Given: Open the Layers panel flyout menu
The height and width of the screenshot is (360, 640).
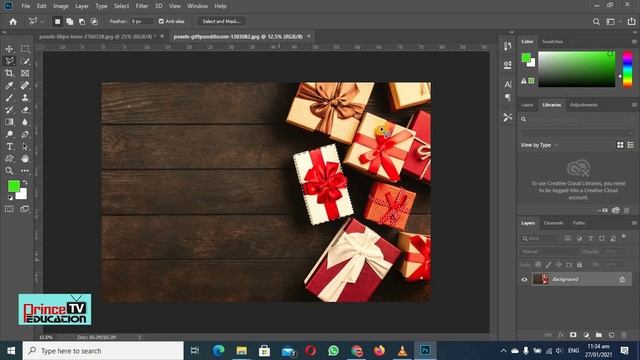Looking at the screenshot, I should coord(634,223).
